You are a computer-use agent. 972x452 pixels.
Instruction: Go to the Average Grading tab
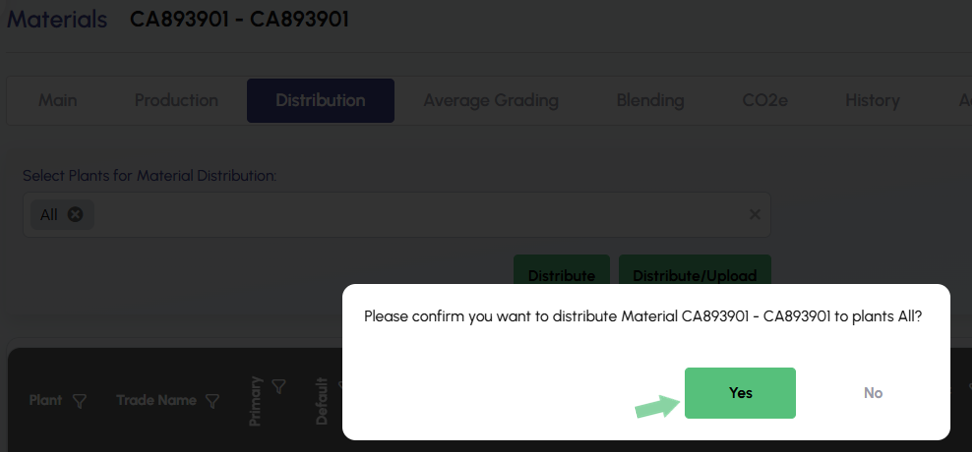coord(490,100)
